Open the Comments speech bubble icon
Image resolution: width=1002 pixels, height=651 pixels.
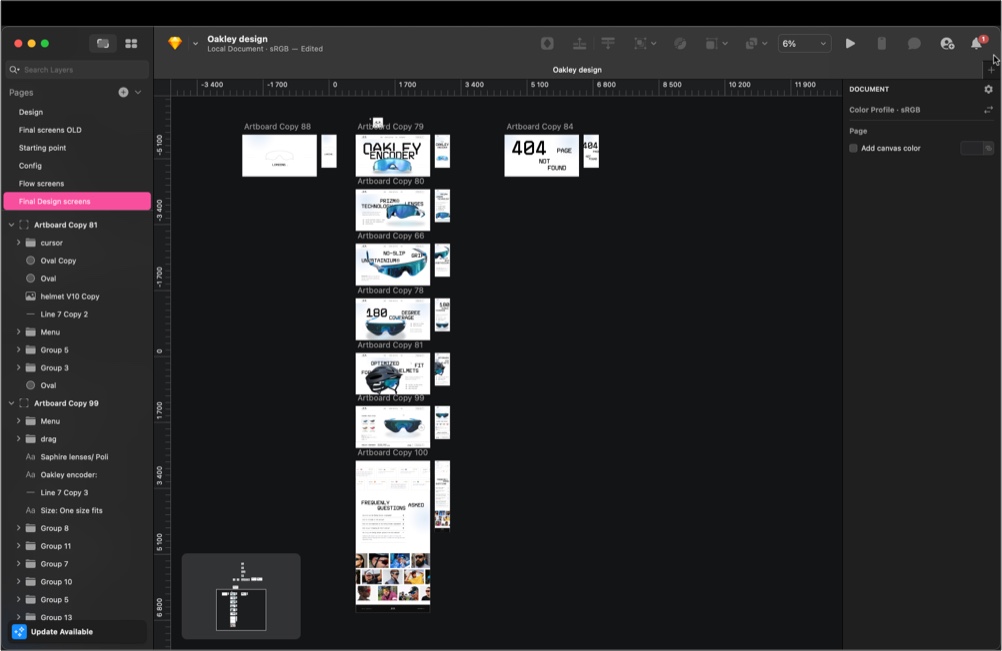(914, 44)
